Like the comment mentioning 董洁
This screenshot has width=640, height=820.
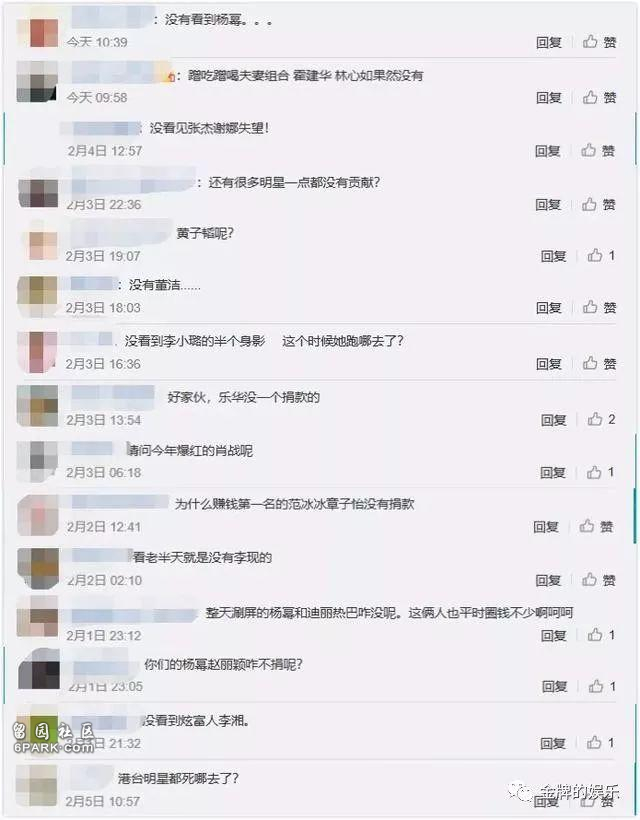(x=599, y=307)
